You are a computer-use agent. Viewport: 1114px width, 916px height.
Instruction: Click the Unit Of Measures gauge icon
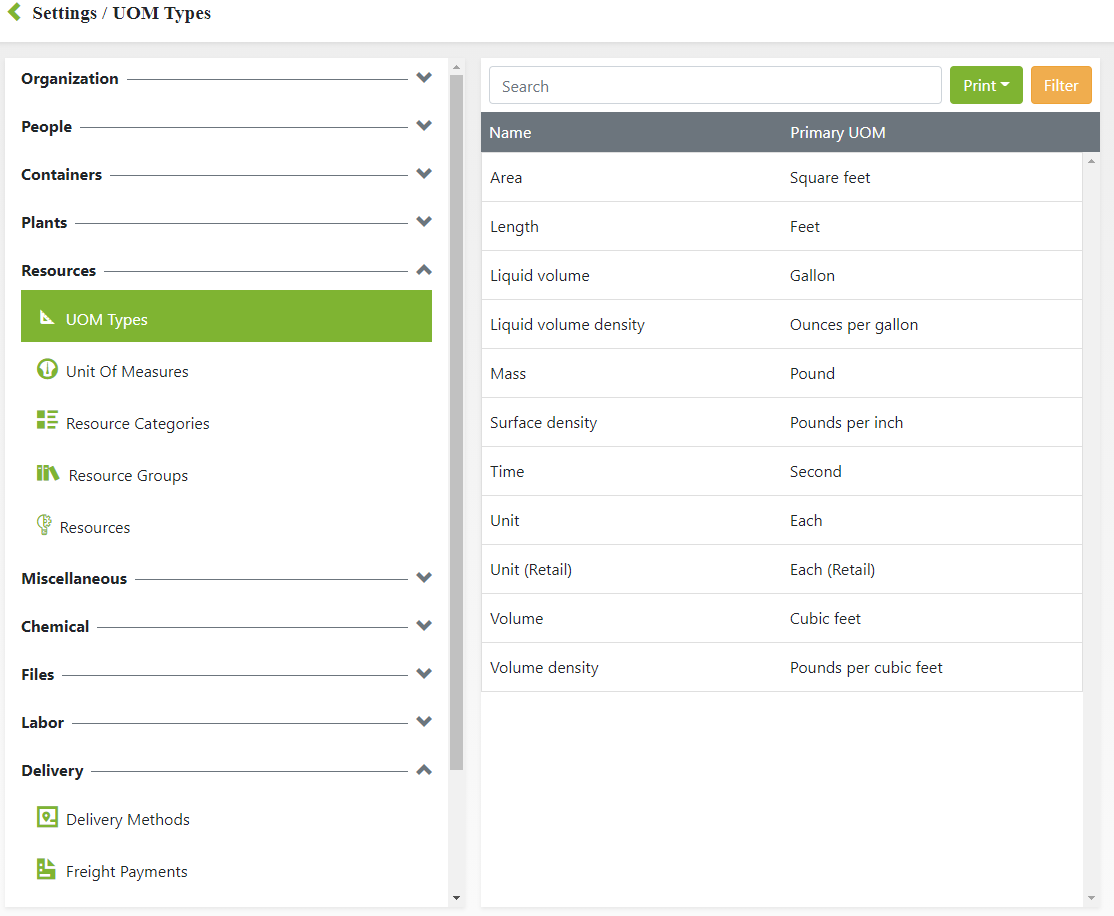46,369
